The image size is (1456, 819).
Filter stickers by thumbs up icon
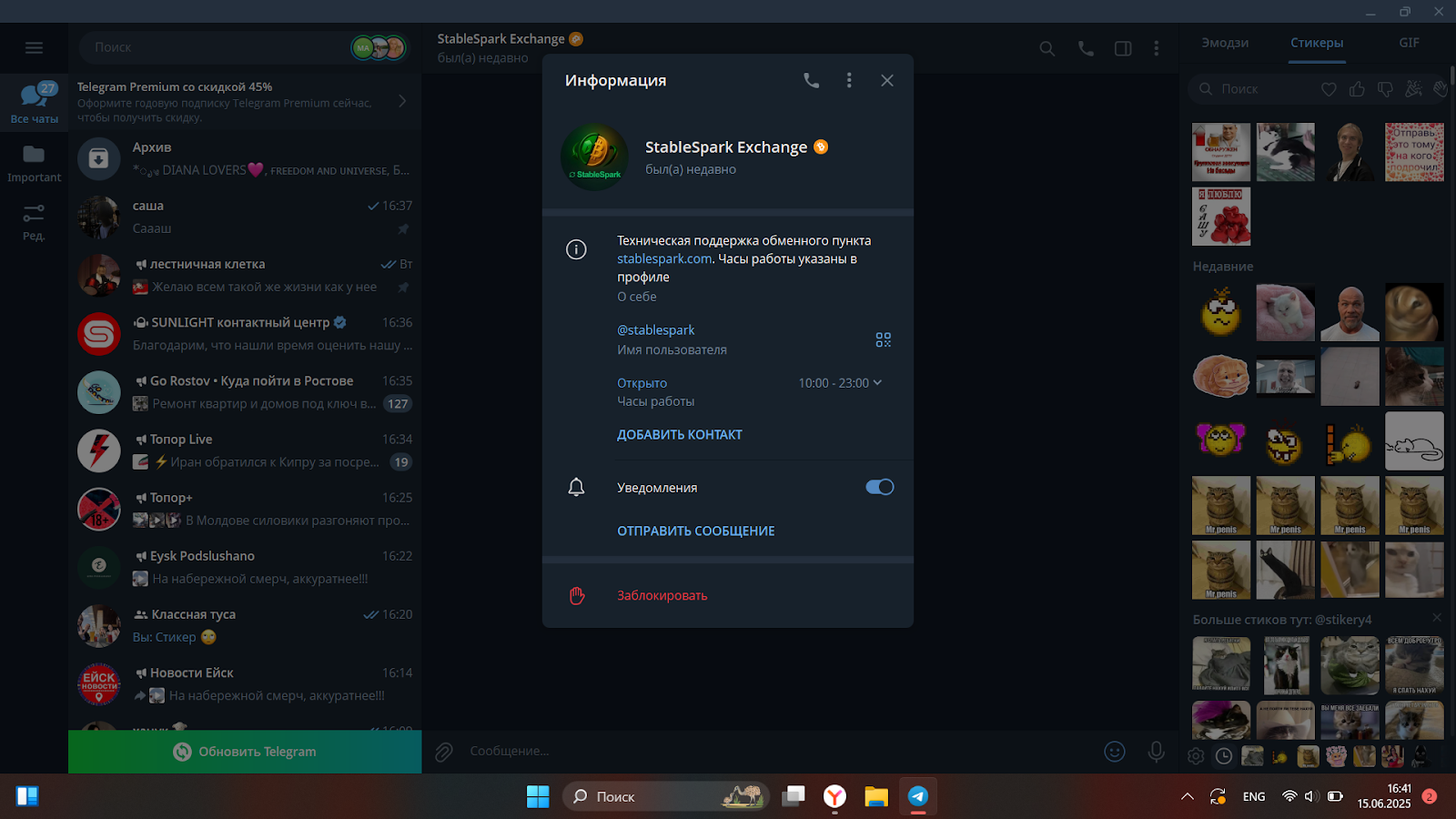pos(1358,89)
